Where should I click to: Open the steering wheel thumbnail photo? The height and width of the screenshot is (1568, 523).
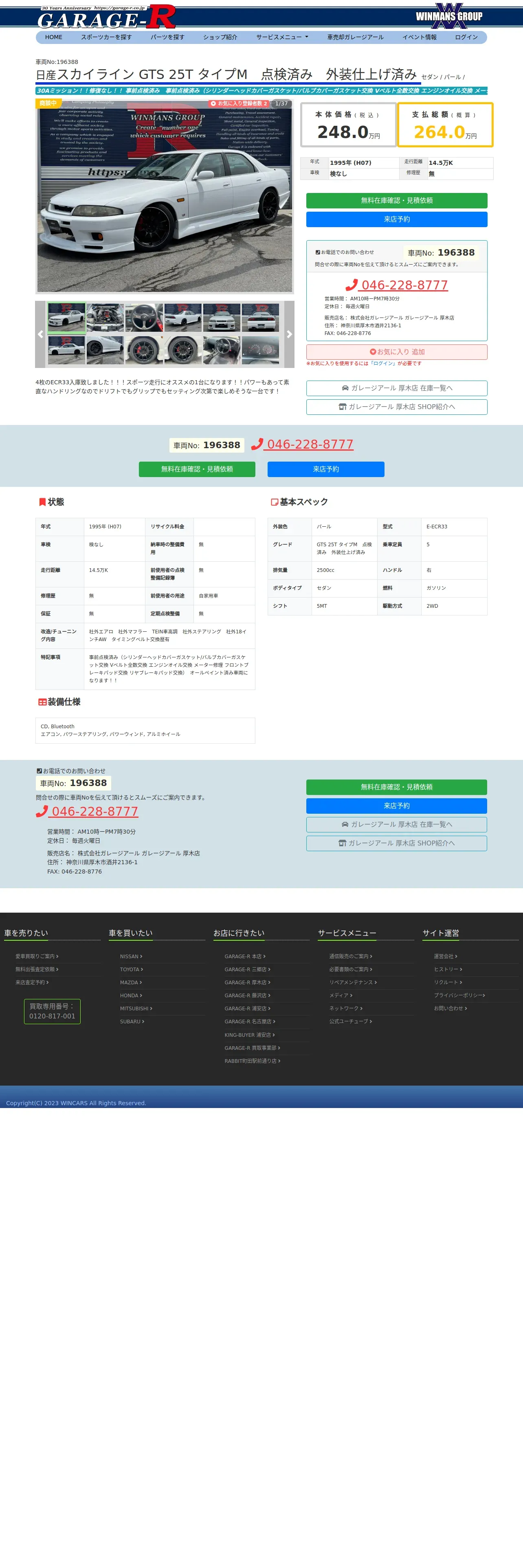144,317
